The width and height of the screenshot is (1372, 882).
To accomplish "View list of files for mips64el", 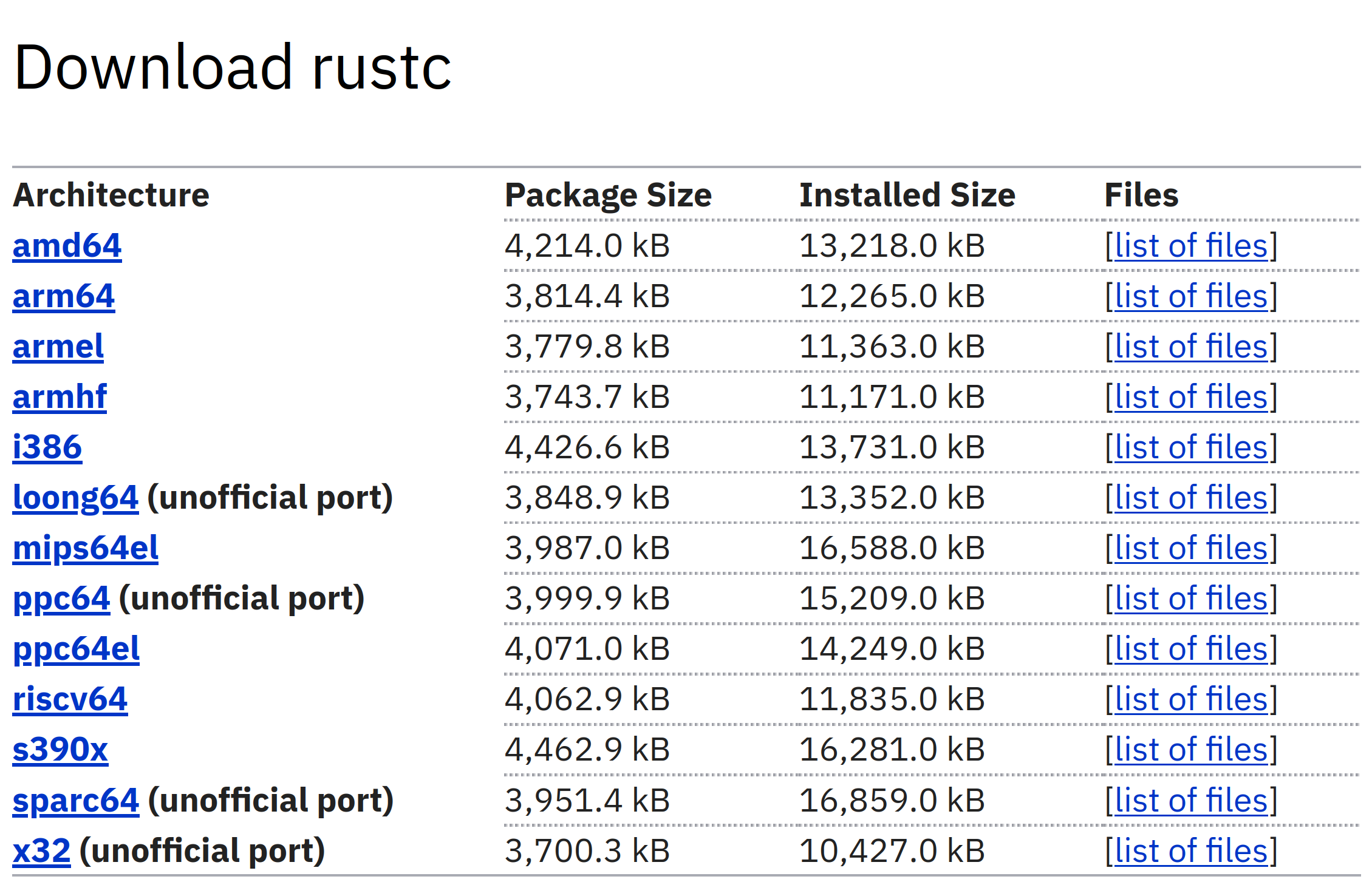I will (x=1191, y=549).
